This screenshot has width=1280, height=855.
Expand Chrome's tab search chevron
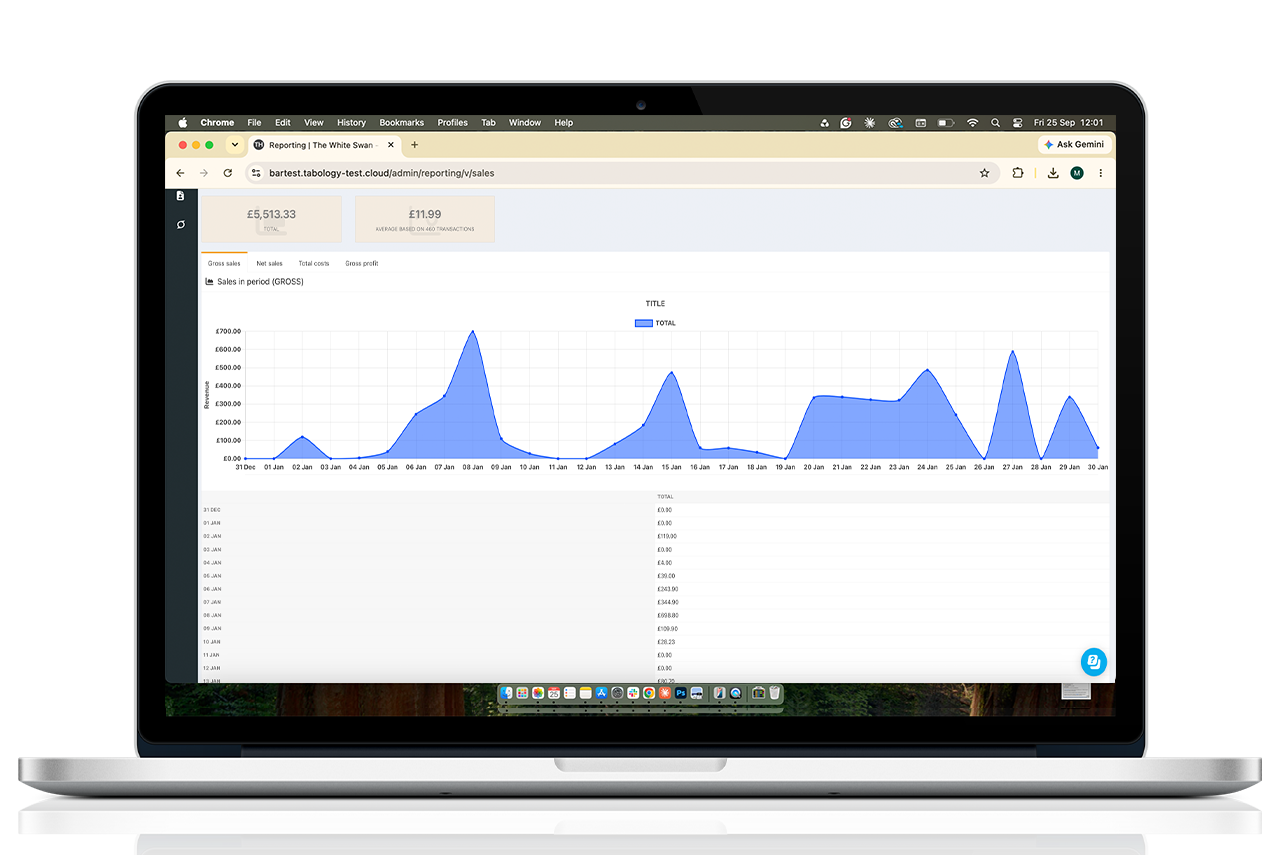(x=235, y=145)
